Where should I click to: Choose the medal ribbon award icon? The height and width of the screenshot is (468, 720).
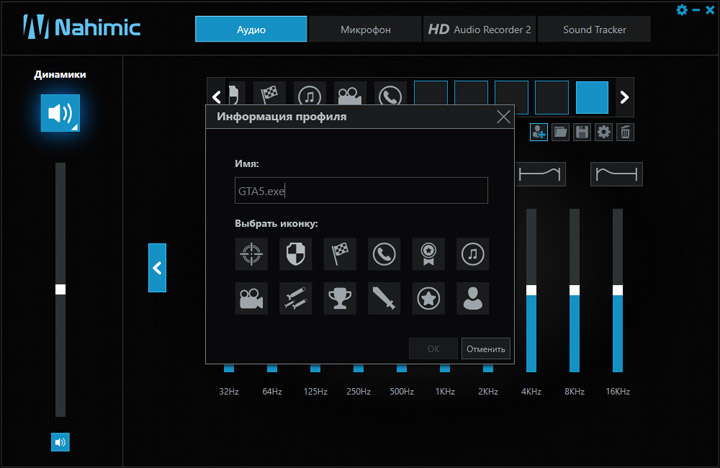(428, 254)
